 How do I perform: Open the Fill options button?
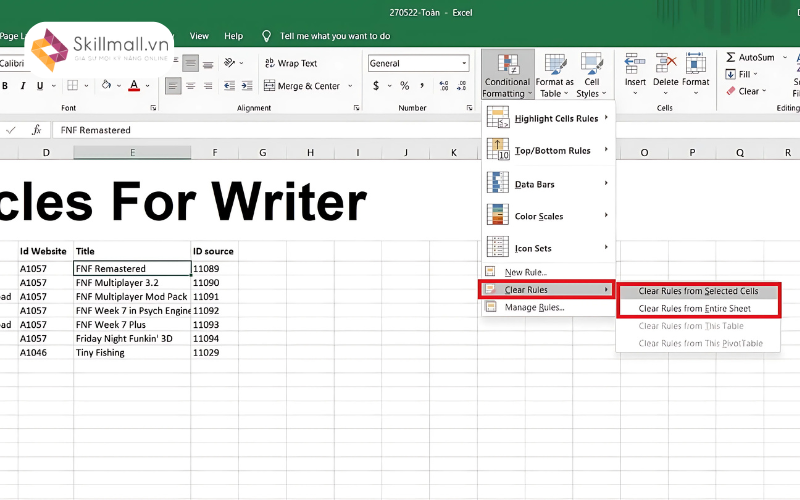[x=742, y=74]
